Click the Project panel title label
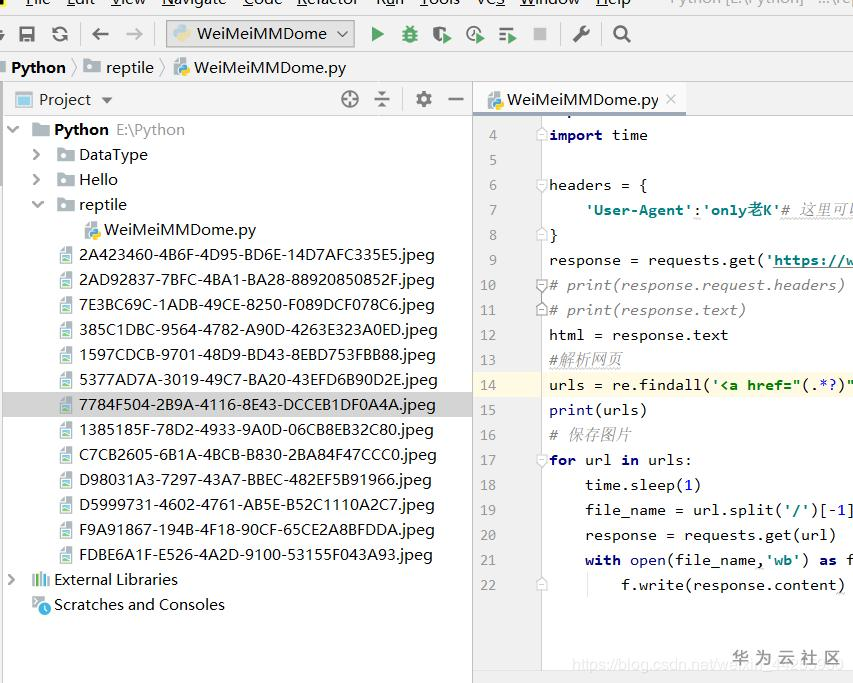This screenshot has width=853, height=683. 65,100
